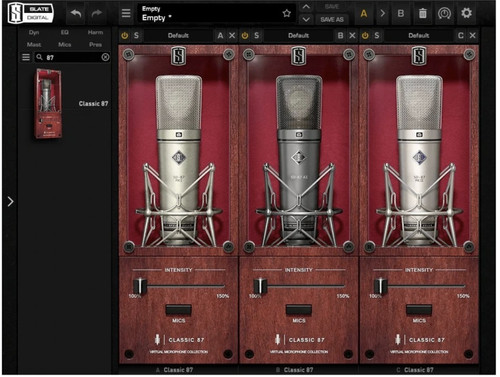Click the SAVE button

click(332, 7)
